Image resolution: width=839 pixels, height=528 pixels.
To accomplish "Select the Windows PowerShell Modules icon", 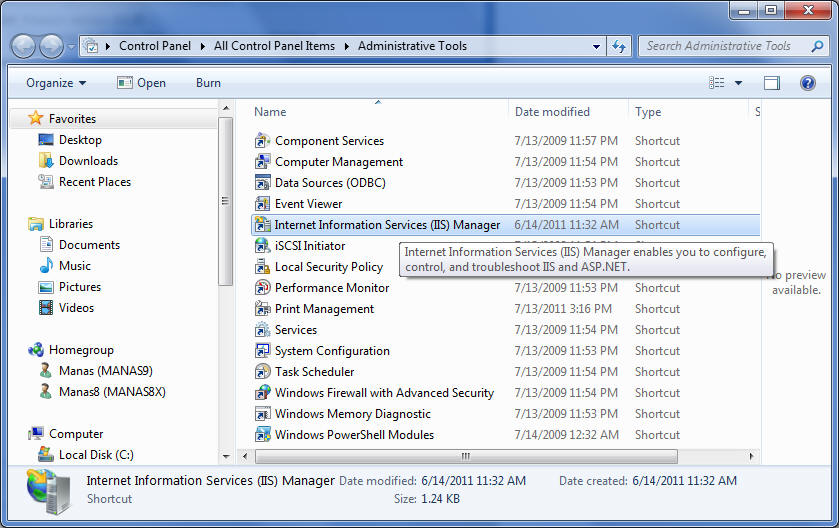I will pos(262,434).
